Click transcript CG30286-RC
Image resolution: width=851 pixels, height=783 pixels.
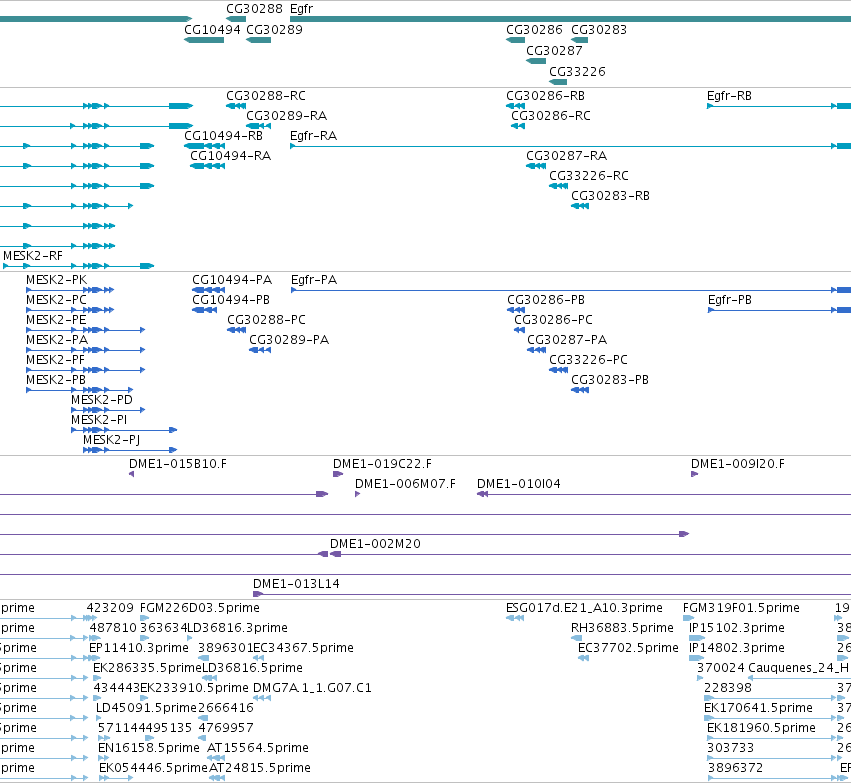tap(551, 116)
